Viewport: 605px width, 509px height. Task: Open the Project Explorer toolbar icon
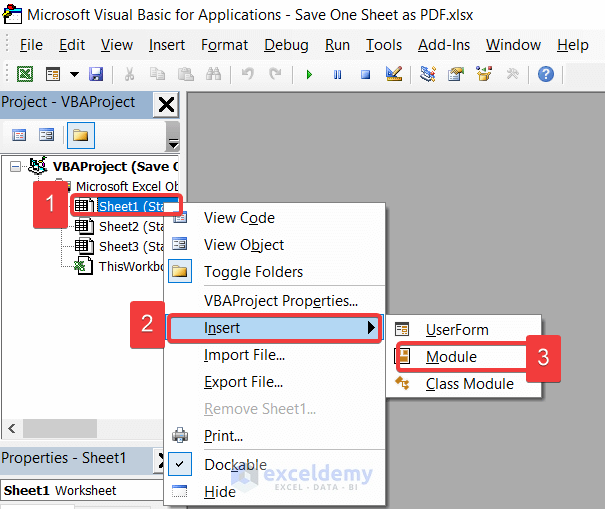coord(428,74)
